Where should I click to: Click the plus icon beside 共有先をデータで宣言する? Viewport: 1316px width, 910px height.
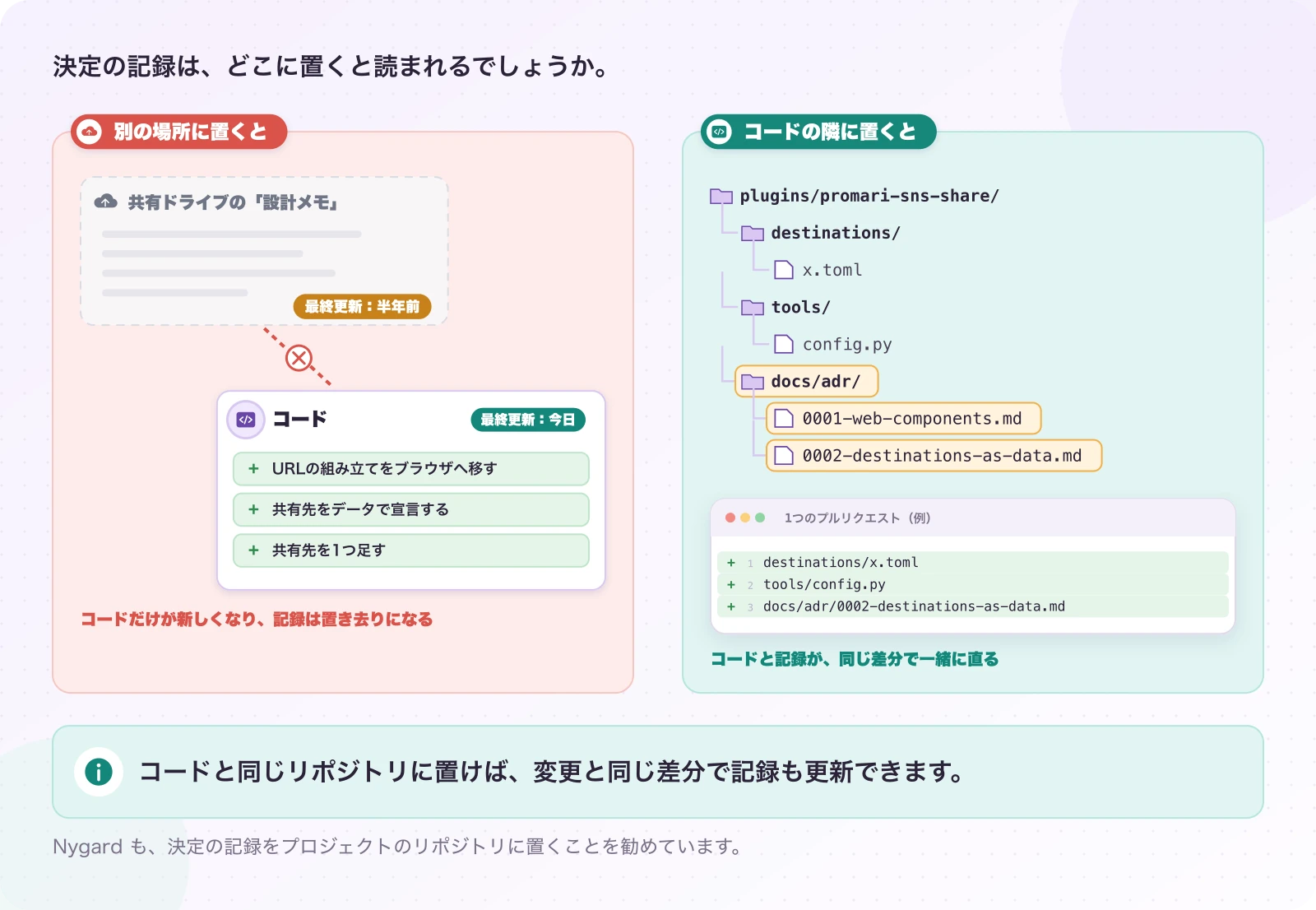coord(253,509)
